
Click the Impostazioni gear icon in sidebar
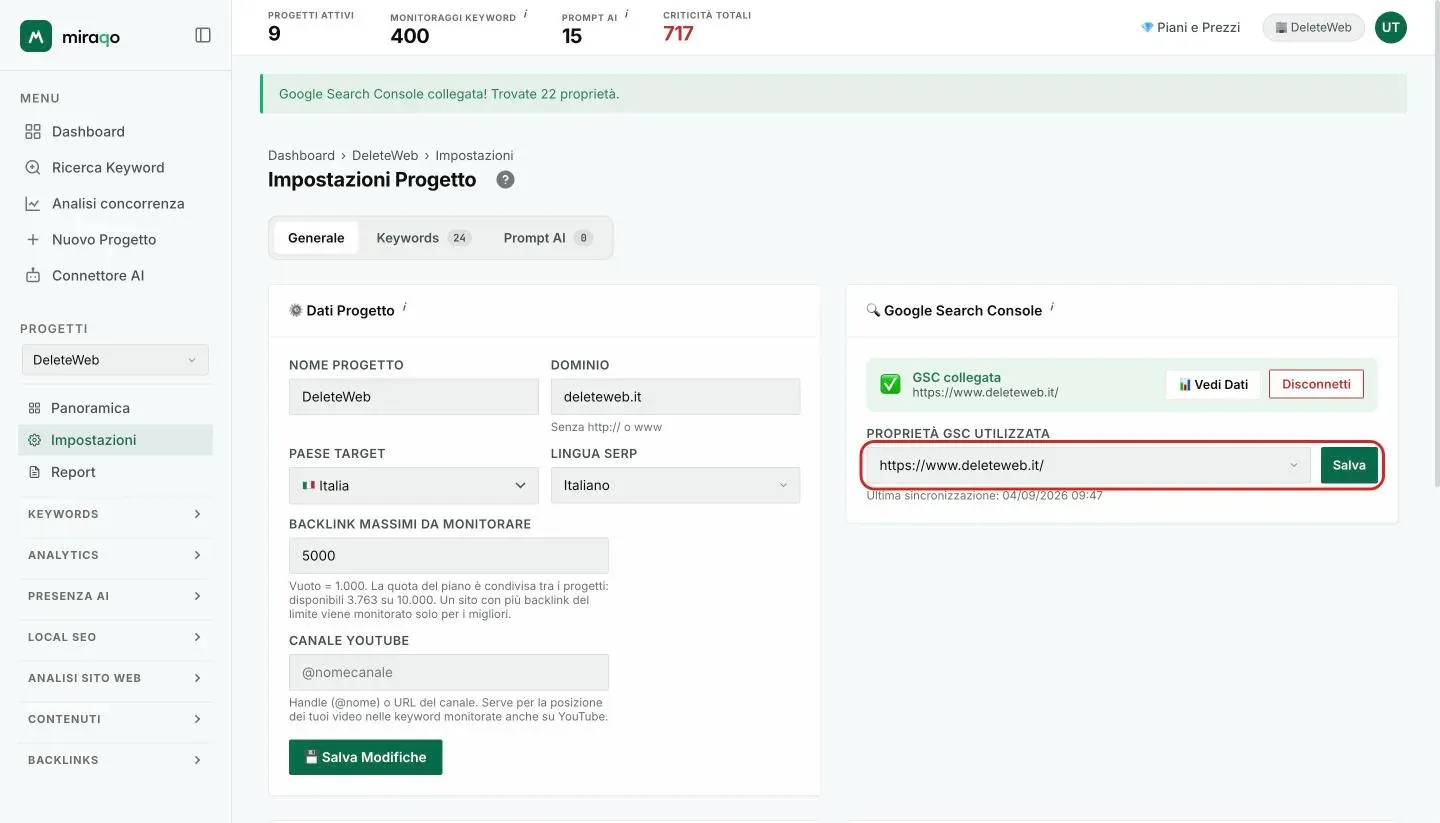[34, 440]
